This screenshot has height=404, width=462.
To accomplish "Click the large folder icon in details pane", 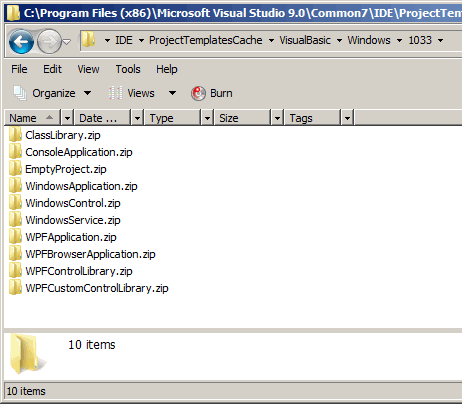I will tap(27, 354).
